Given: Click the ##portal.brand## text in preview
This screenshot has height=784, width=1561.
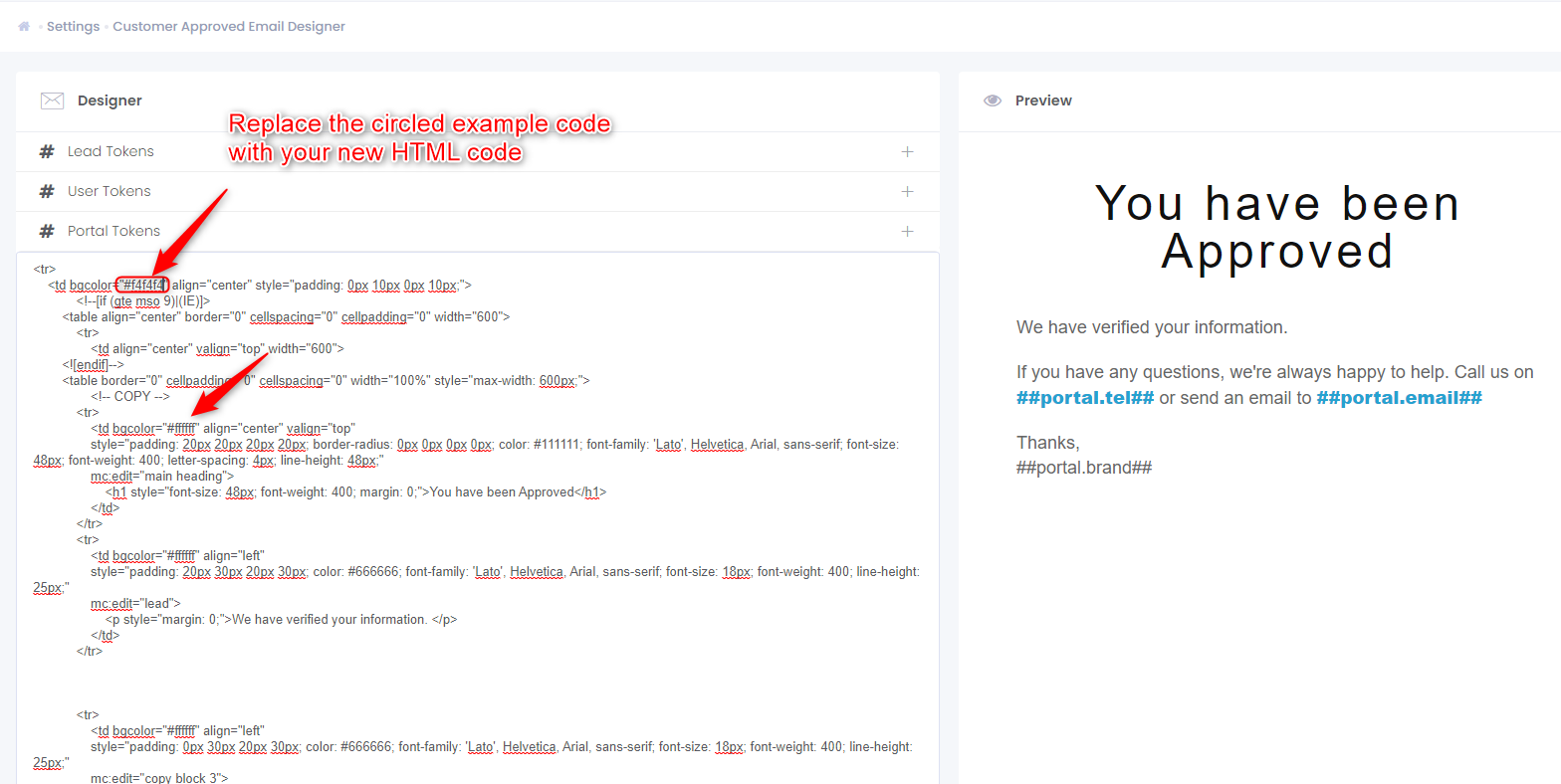Looking at the screenshot, I should pyautogui.click(x=1084, y=468).
